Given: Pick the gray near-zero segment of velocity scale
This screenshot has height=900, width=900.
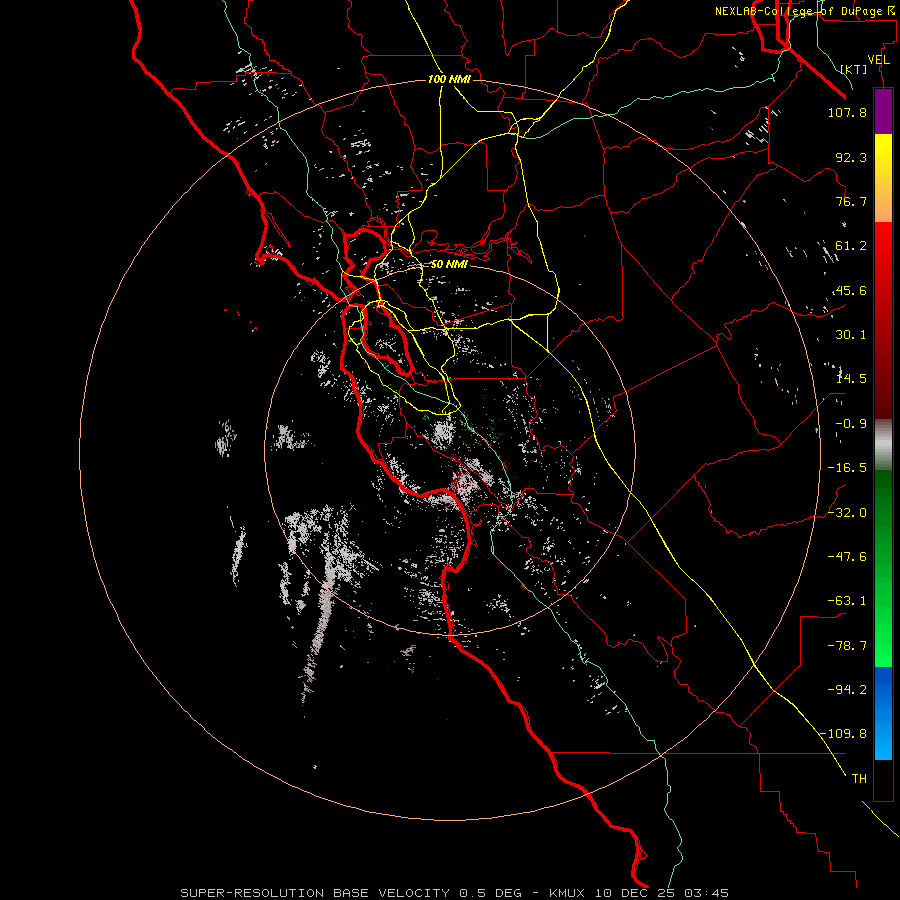Looking at the screenshot, I should coord(883,444).
